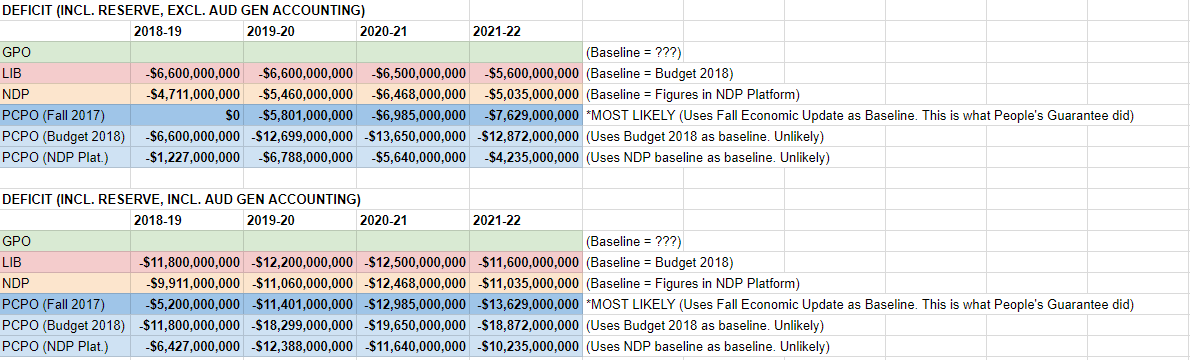Select the -$12,699,000,000 cell

pyautogui.click(x=300, y=137)
